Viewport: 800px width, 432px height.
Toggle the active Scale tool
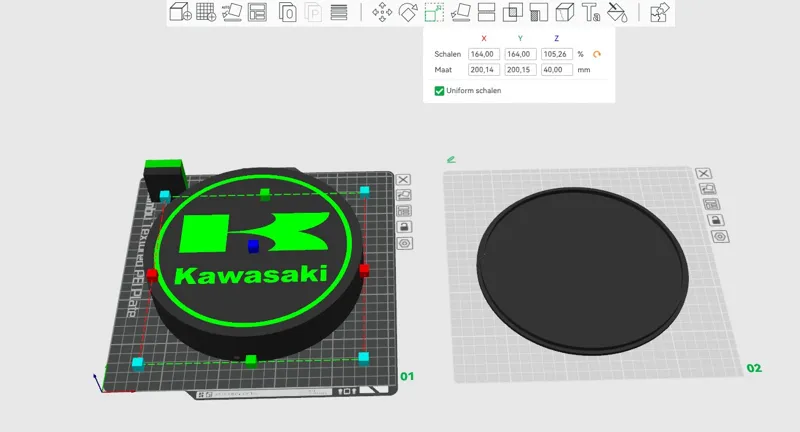[434, 12]
